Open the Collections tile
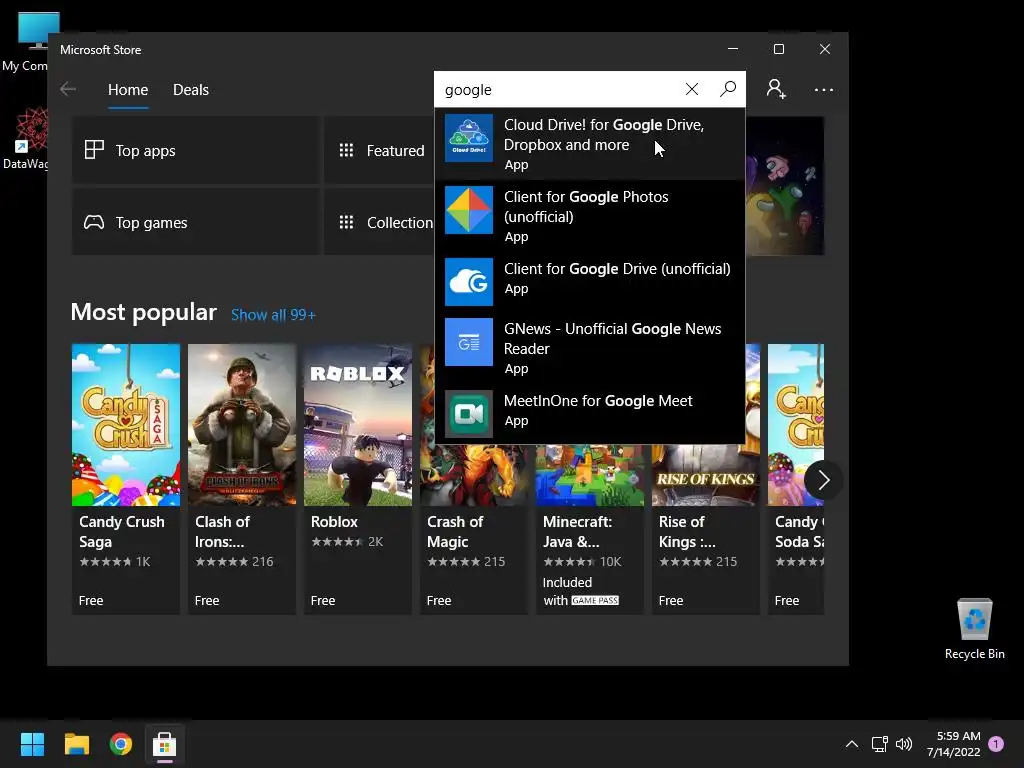This screenshot has width=1024, height=768. 379,222
